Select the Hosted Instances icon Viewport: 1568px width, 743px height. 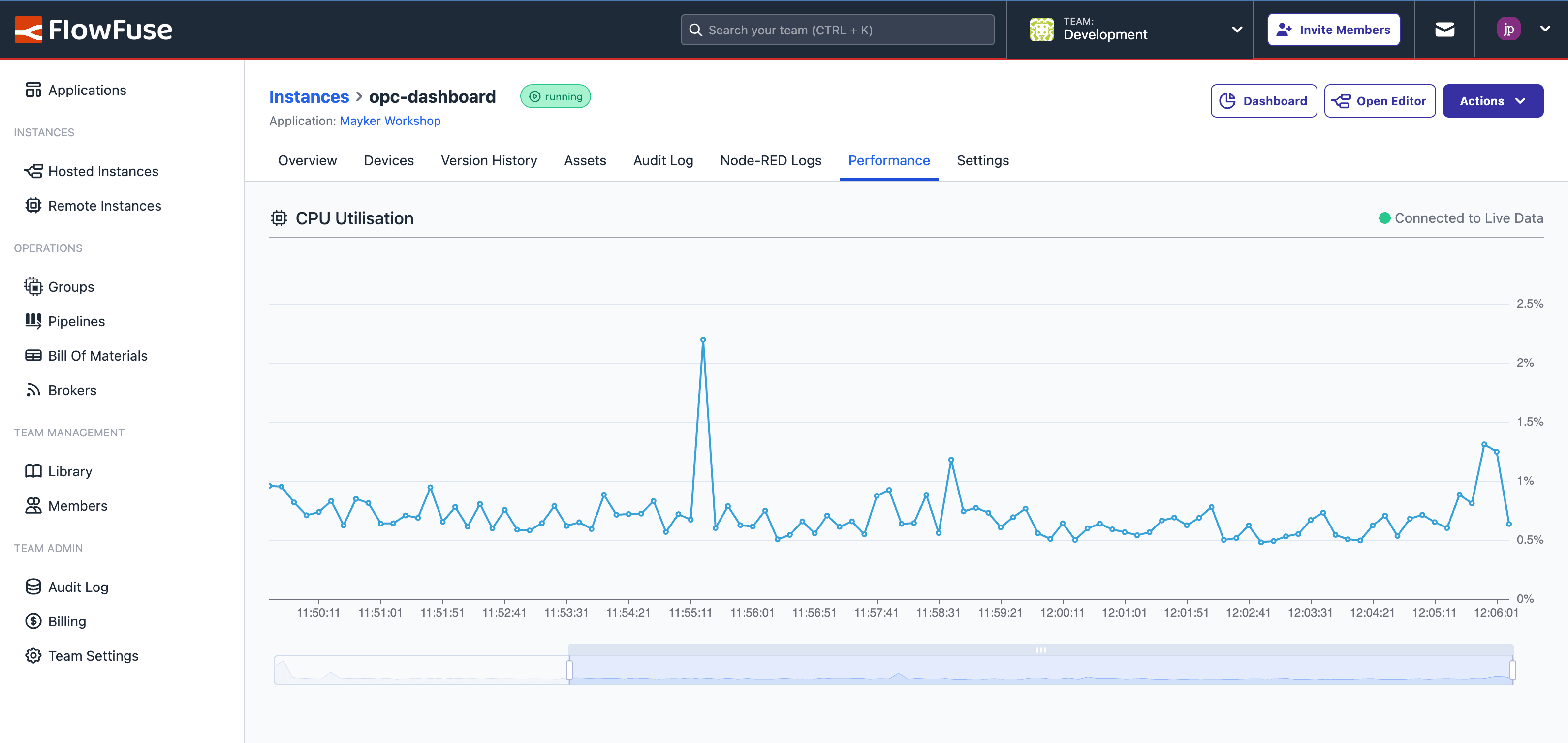33,171
